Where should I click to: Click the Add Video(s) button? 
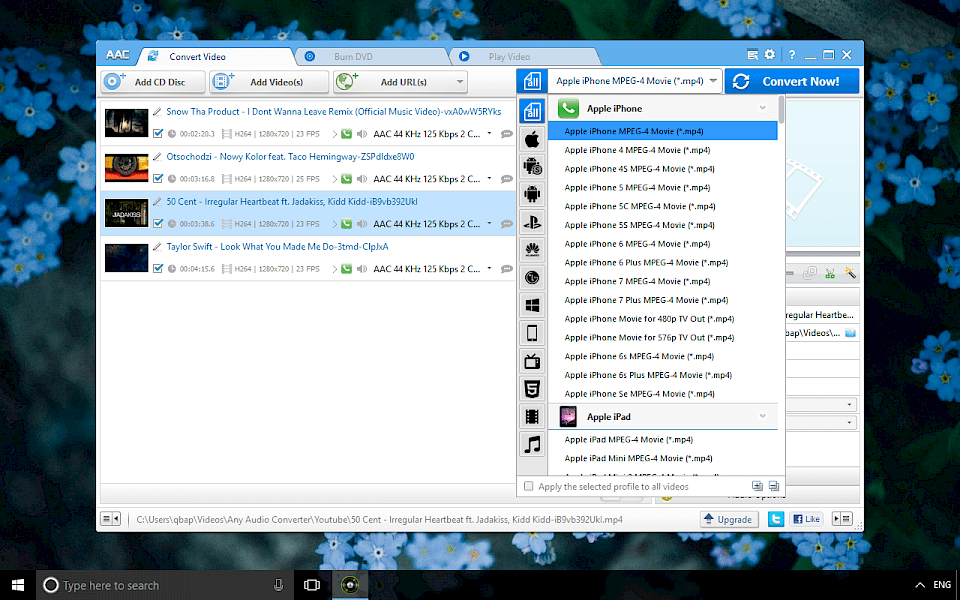(x=269, y=82)
